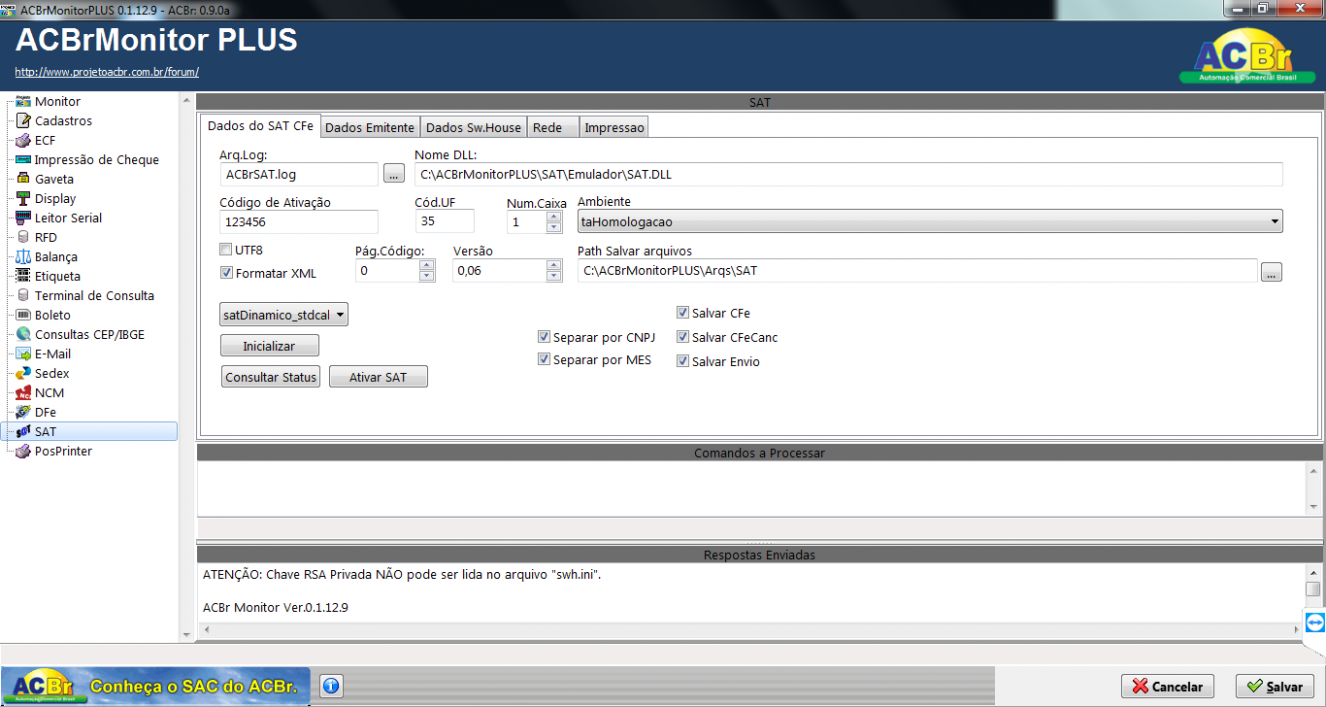This screenshot has height=707, width=1326.
Task: Toggle Separar por CNPJ checkbox
Action: [544, 337]
